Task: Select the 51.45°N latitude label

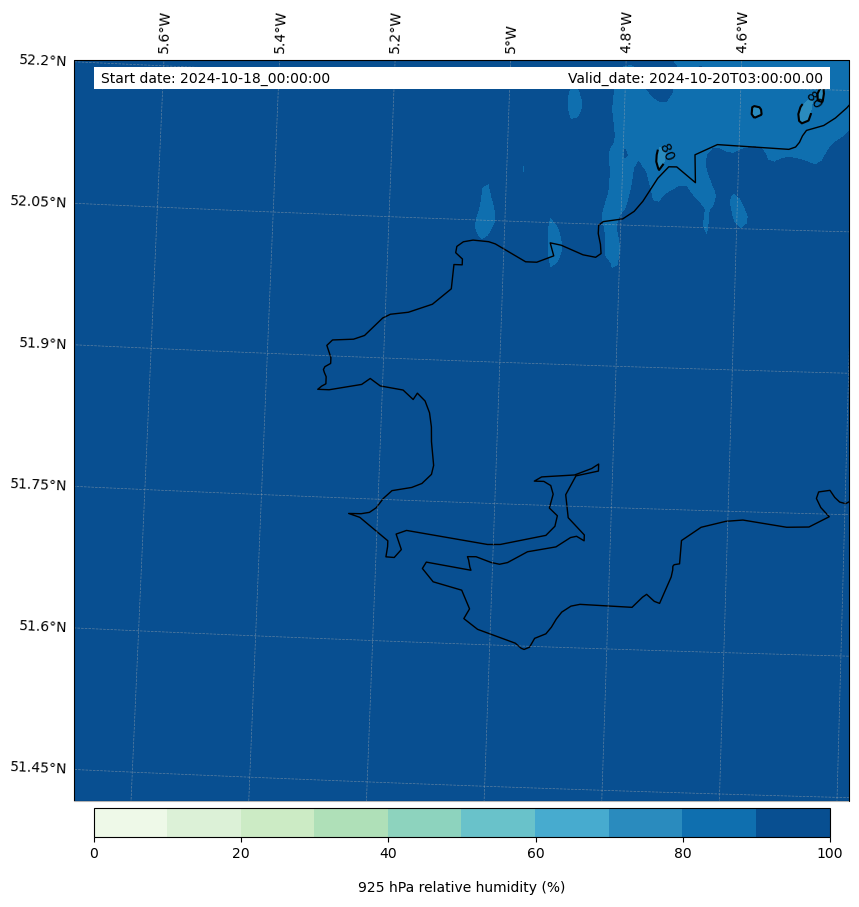Action: pyautogui.click(x=39, y=768)
